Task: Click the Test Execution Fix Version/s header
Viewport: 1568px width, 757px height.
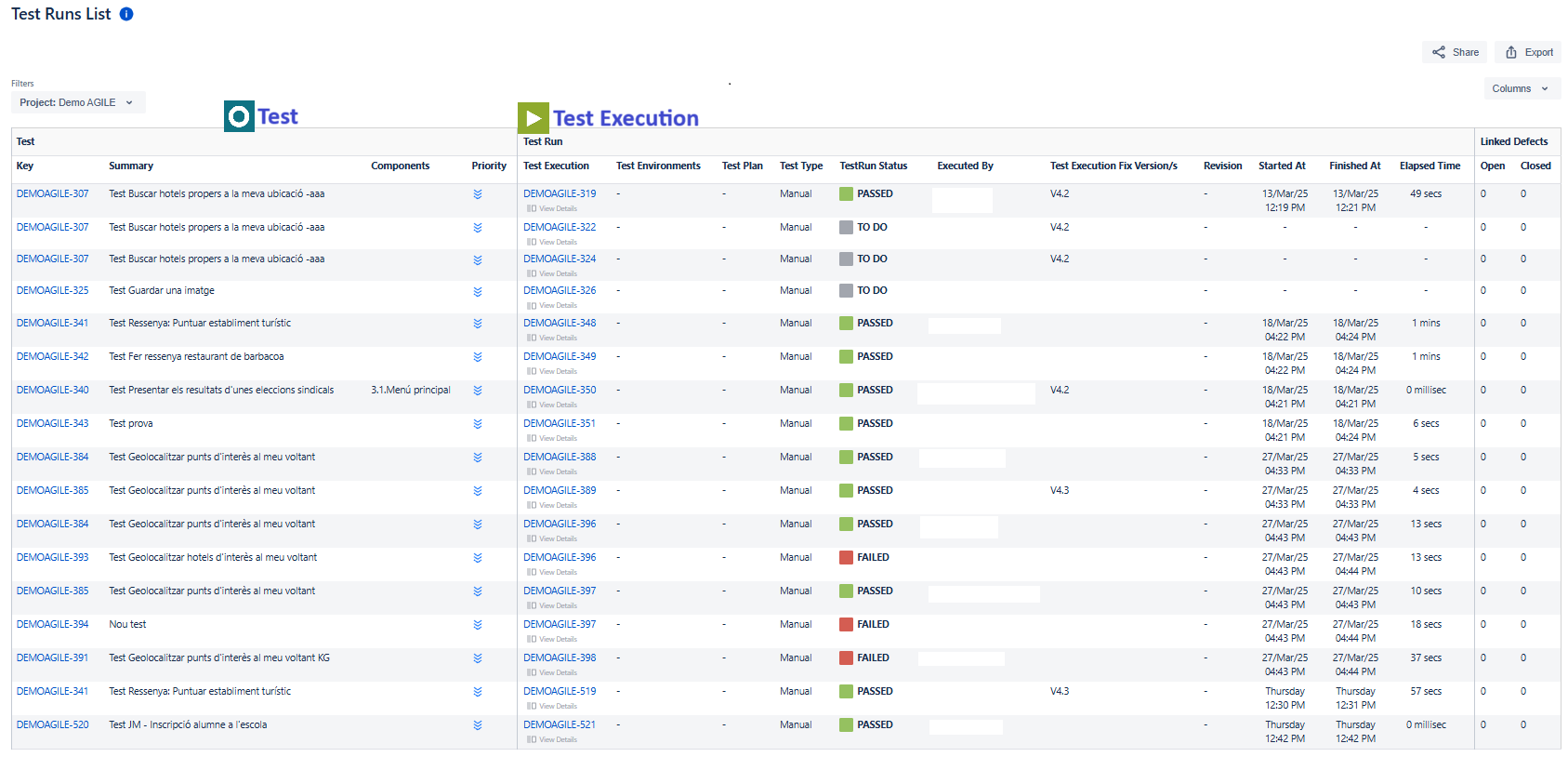Action: tap(1113, 166)
